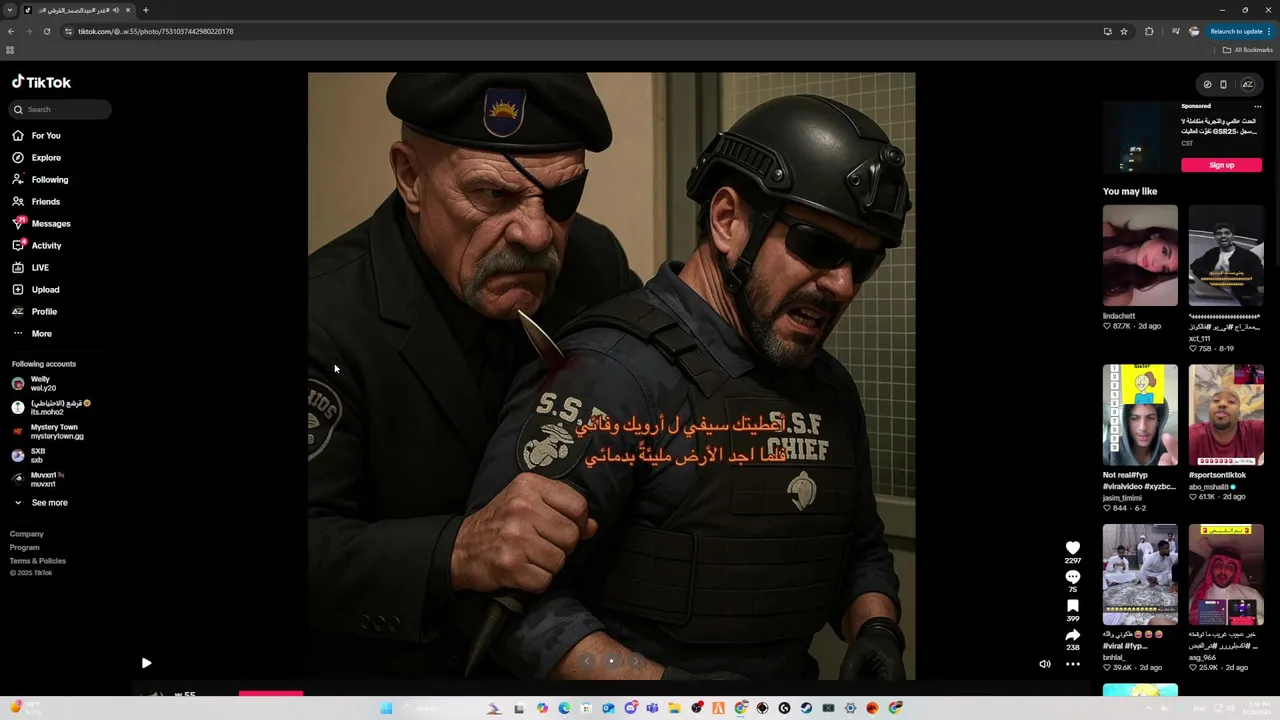Open the Upload page

pyautogui.click(x=36, y=290)
